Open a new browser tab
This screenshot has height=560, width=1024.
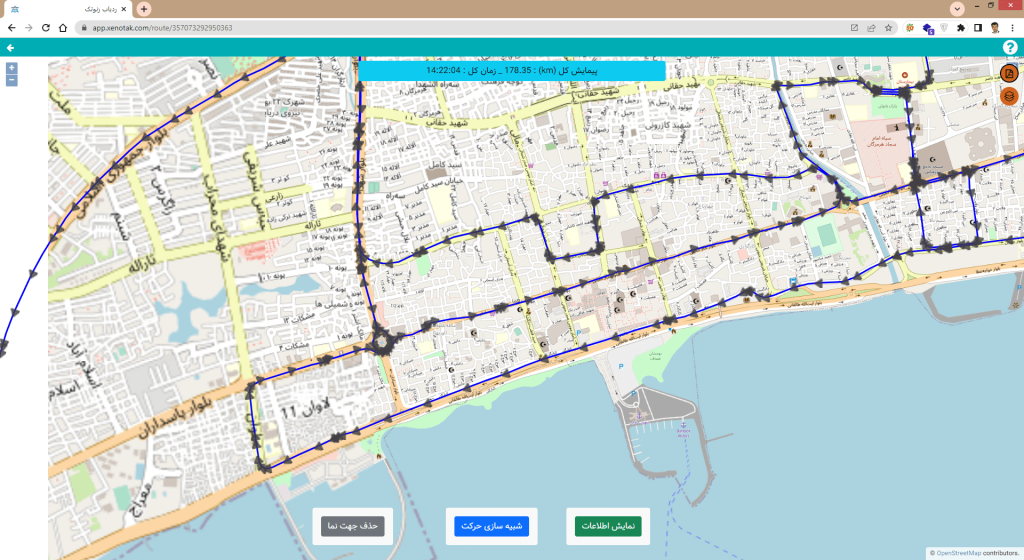click(144, 9)
